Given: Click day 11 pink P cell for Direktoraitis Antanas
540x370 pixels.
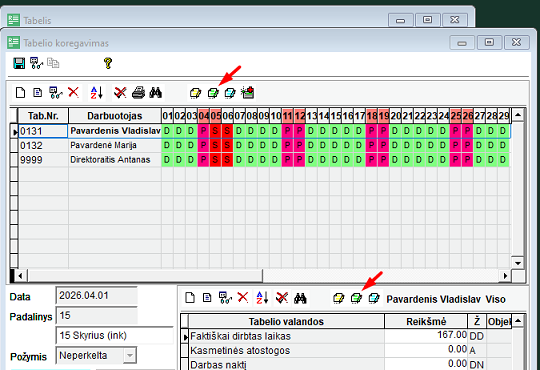Looking at the screenshot, I should 288,160.
